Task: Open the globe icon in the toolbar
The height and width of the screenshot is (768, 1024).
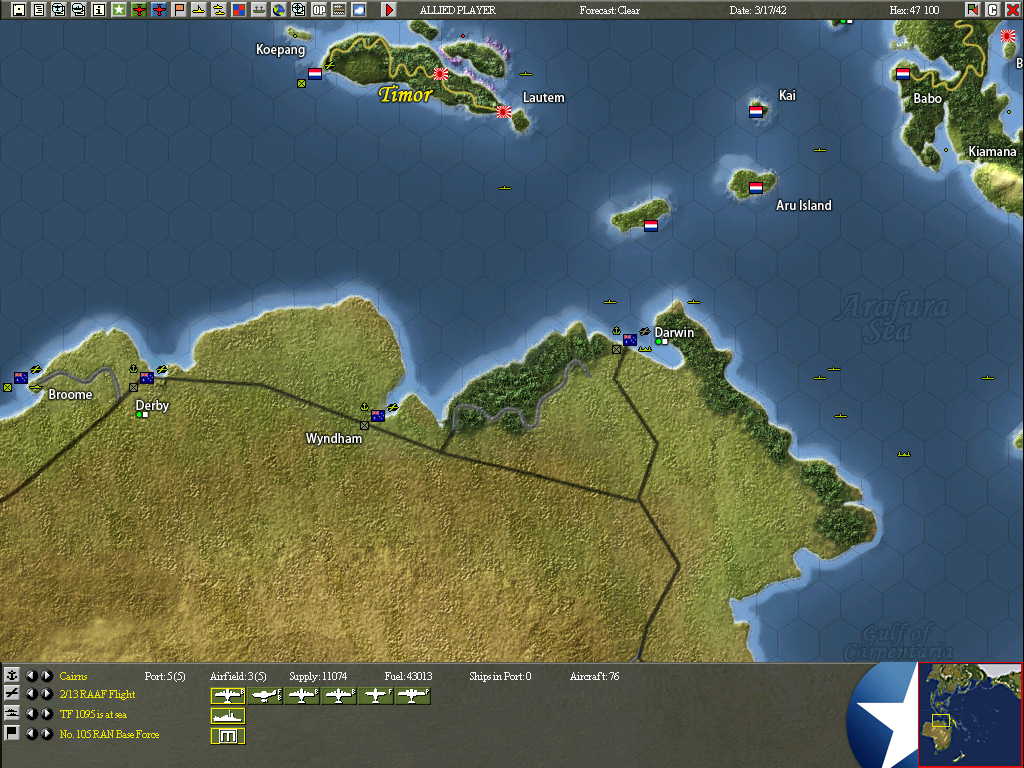Action: 279,10
